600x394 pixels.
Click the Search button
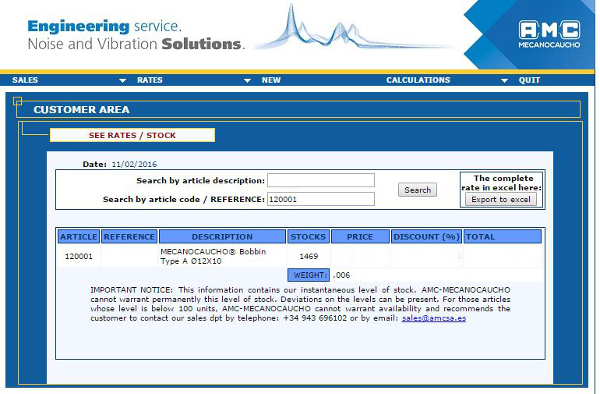[417, 190]
